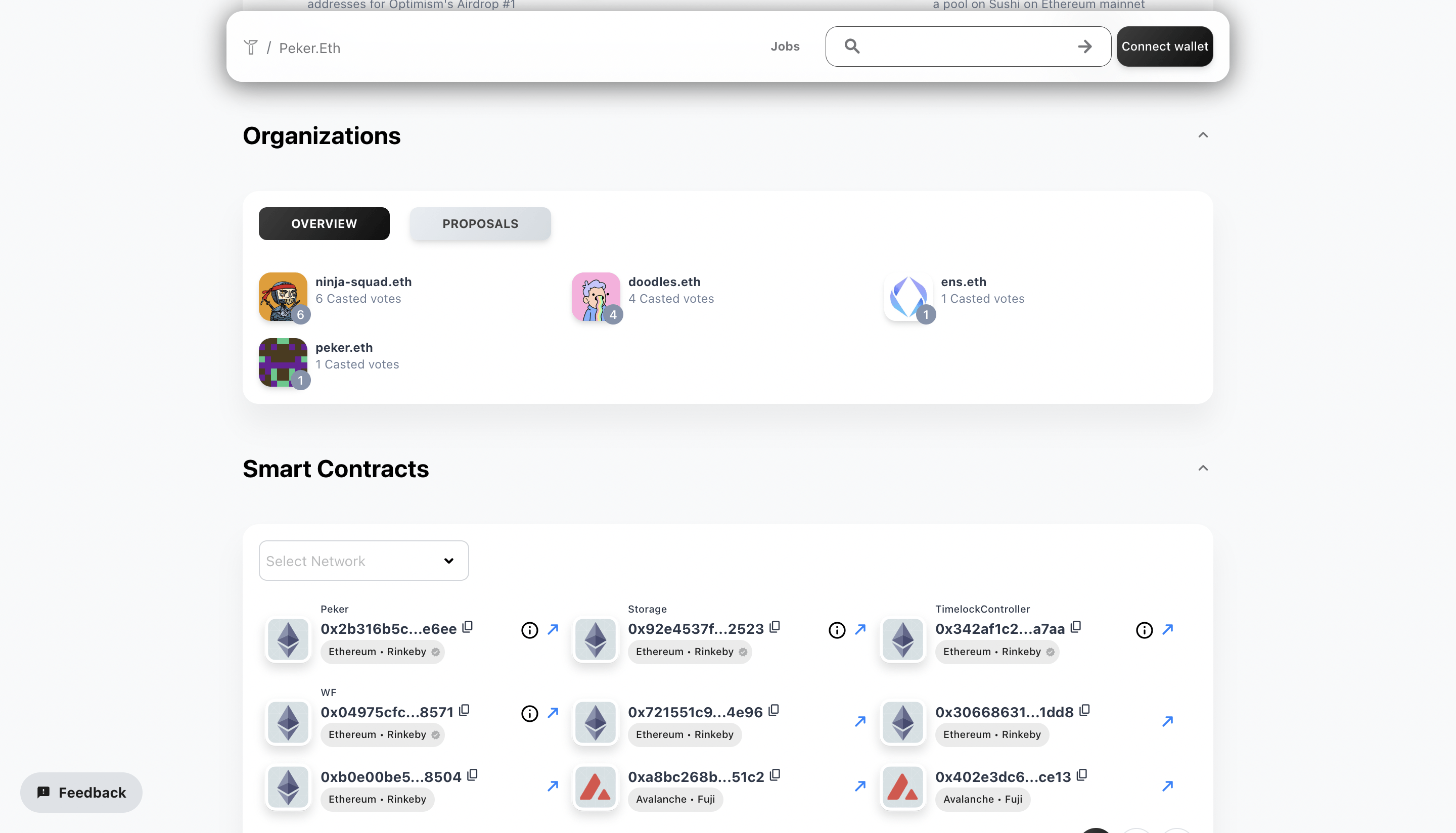1456x833 pixels.
Task: Open the 0xb0e00be5...8504 contract external link
Action: coord(553,786)
